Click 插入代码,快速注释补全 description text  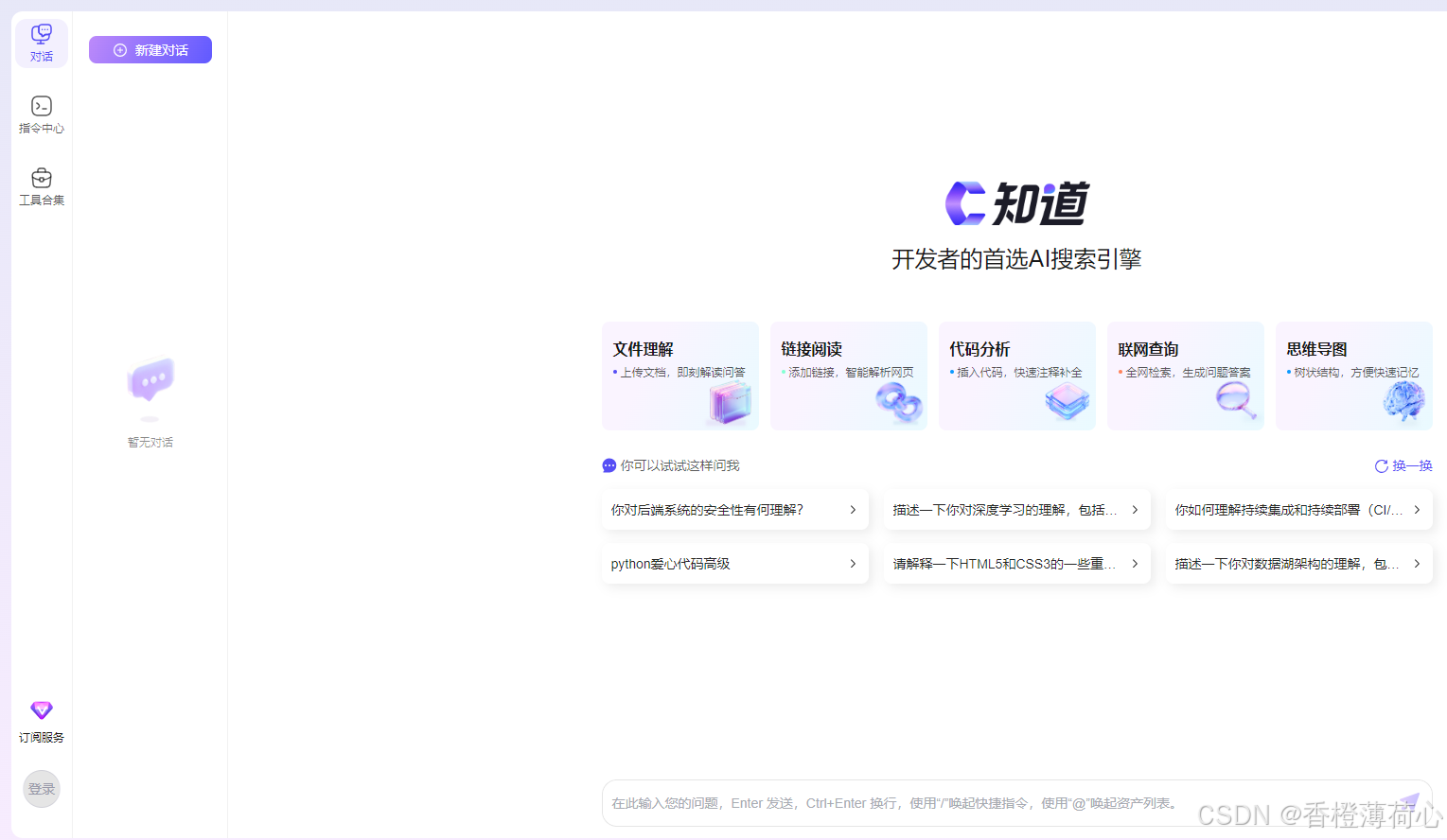pos(1020,373)
